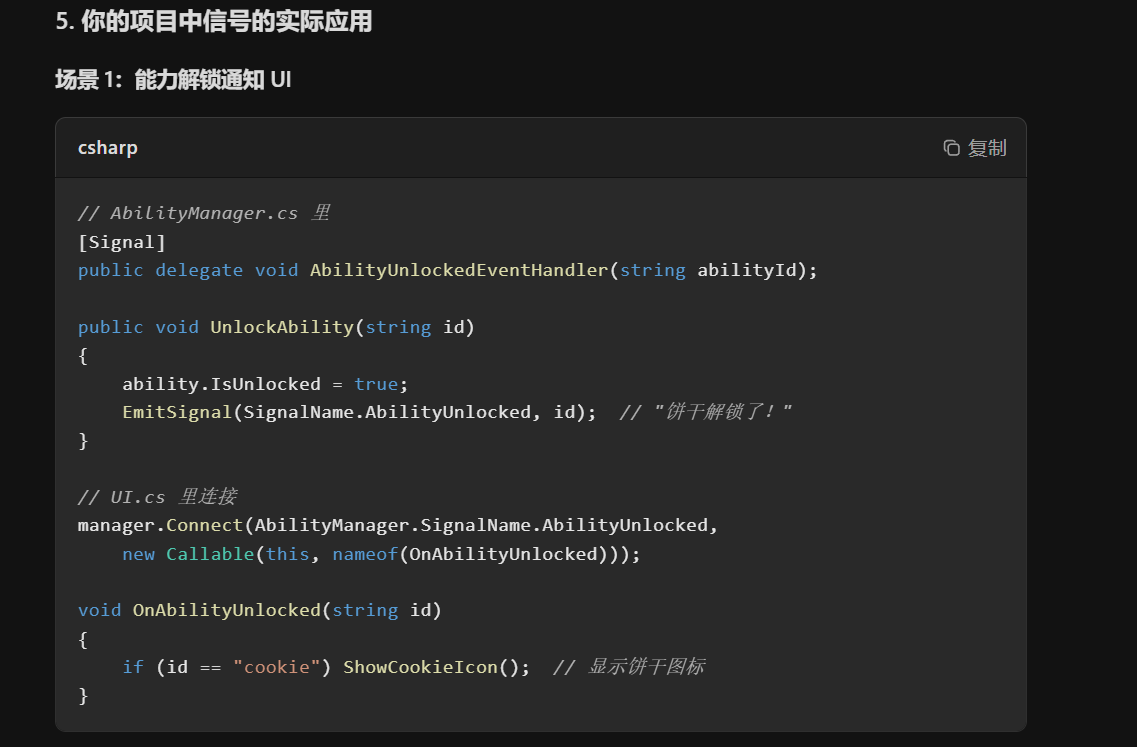Click the subheading 场景 1: 能力解锁通知 UI
This screenshot has width=1137, height=747.
[x=173, y=80]
